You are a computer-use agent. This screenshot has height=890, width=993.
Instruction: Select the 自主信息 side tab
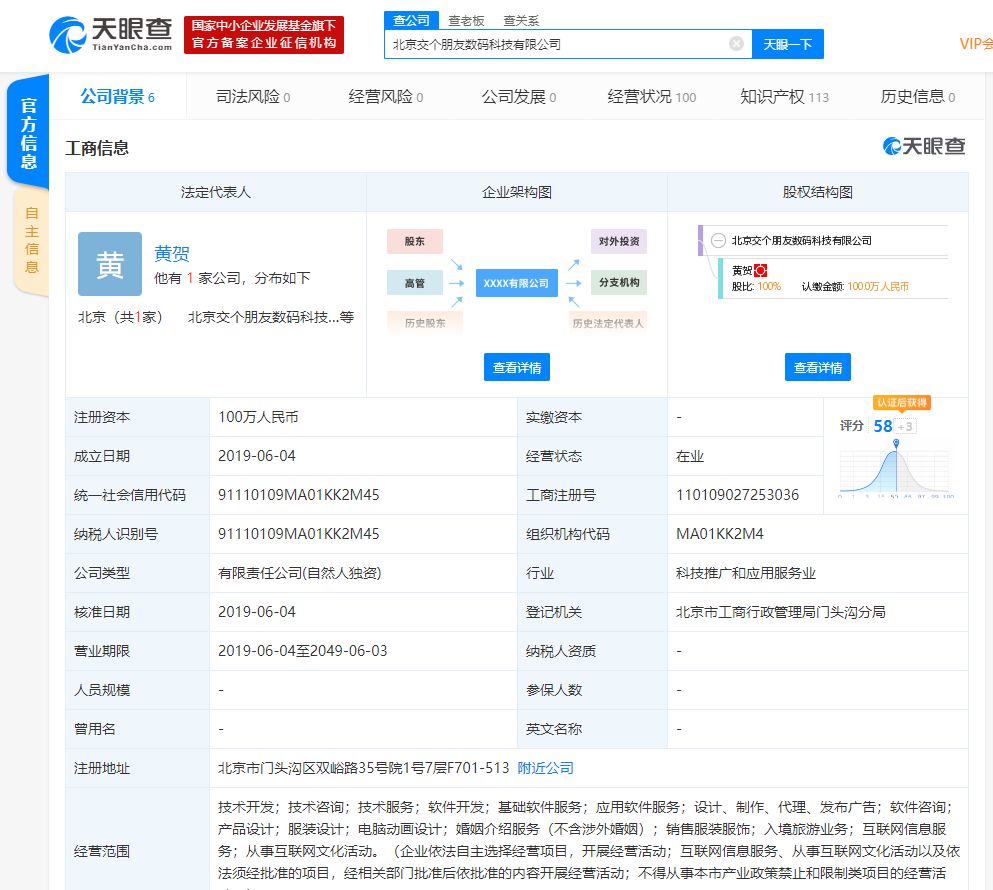pos(31,240)
